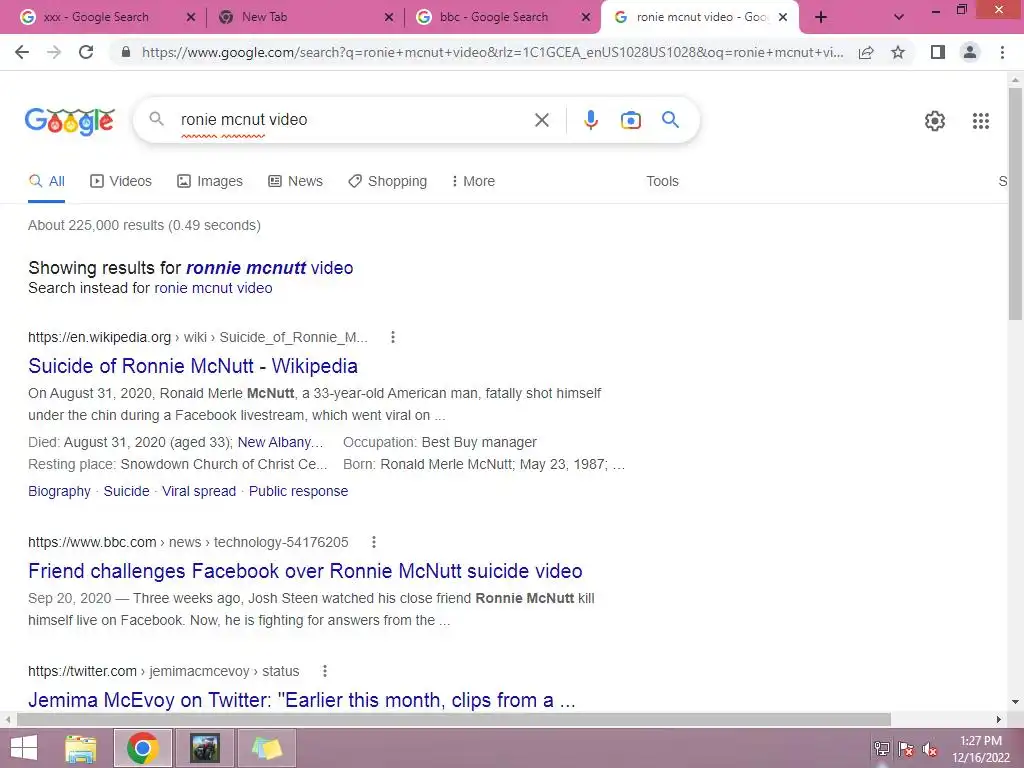Open the Suicide section link
Screen dimensions: 1024x768
click(127, 492)
